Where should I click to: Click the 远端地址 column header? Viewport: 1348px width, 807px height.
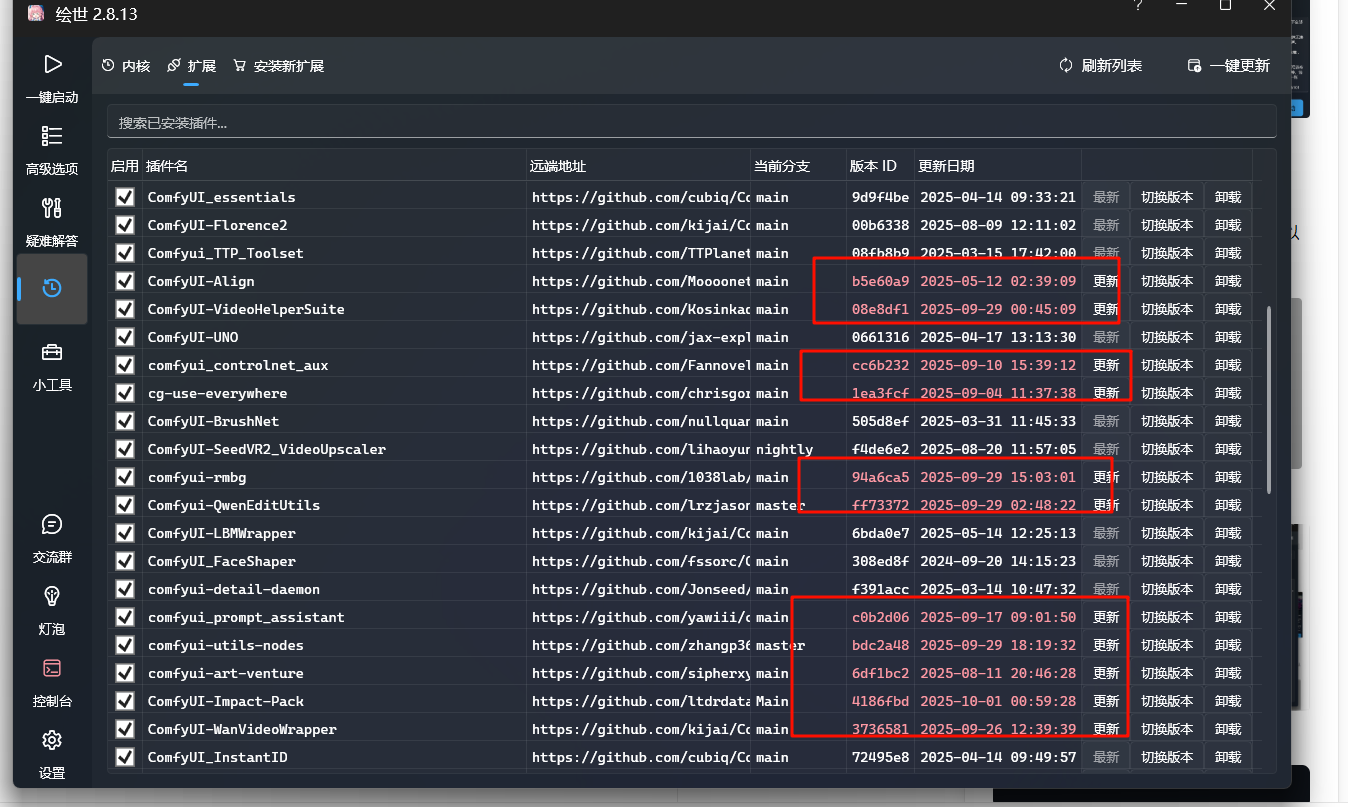click(639, 166)
